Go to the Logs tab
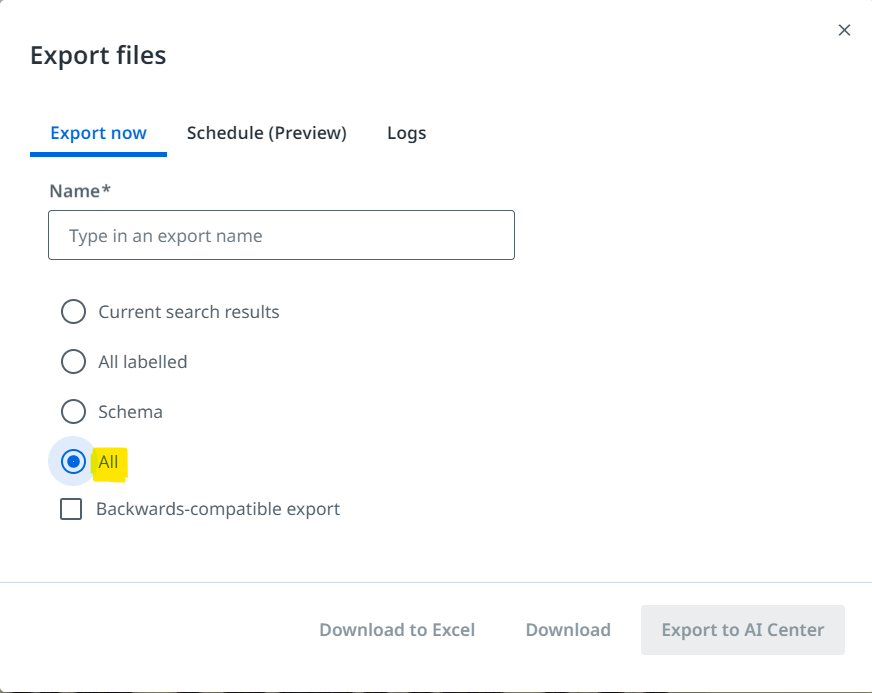This screenshot has height=693, width=872. click(407, 133)
